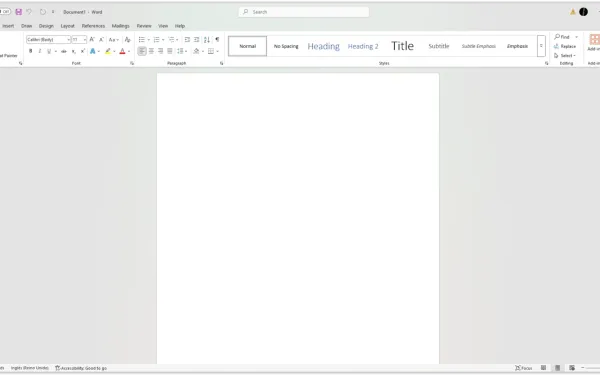
Task: Clear all formatting from text
Action: [128, 39]
